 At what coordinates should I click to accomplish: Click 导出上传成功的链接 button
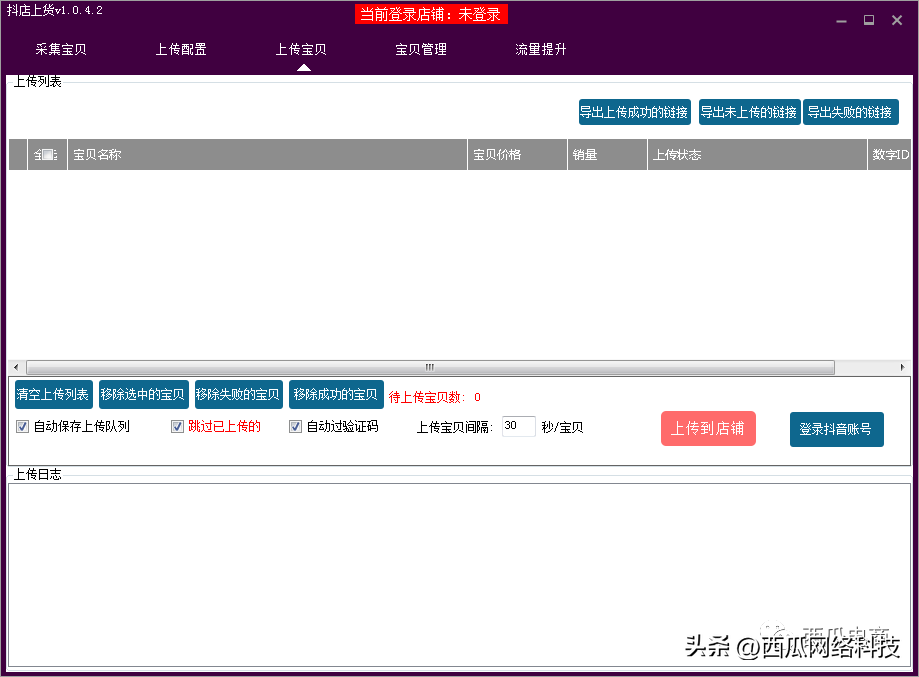[x=635, y=112]
